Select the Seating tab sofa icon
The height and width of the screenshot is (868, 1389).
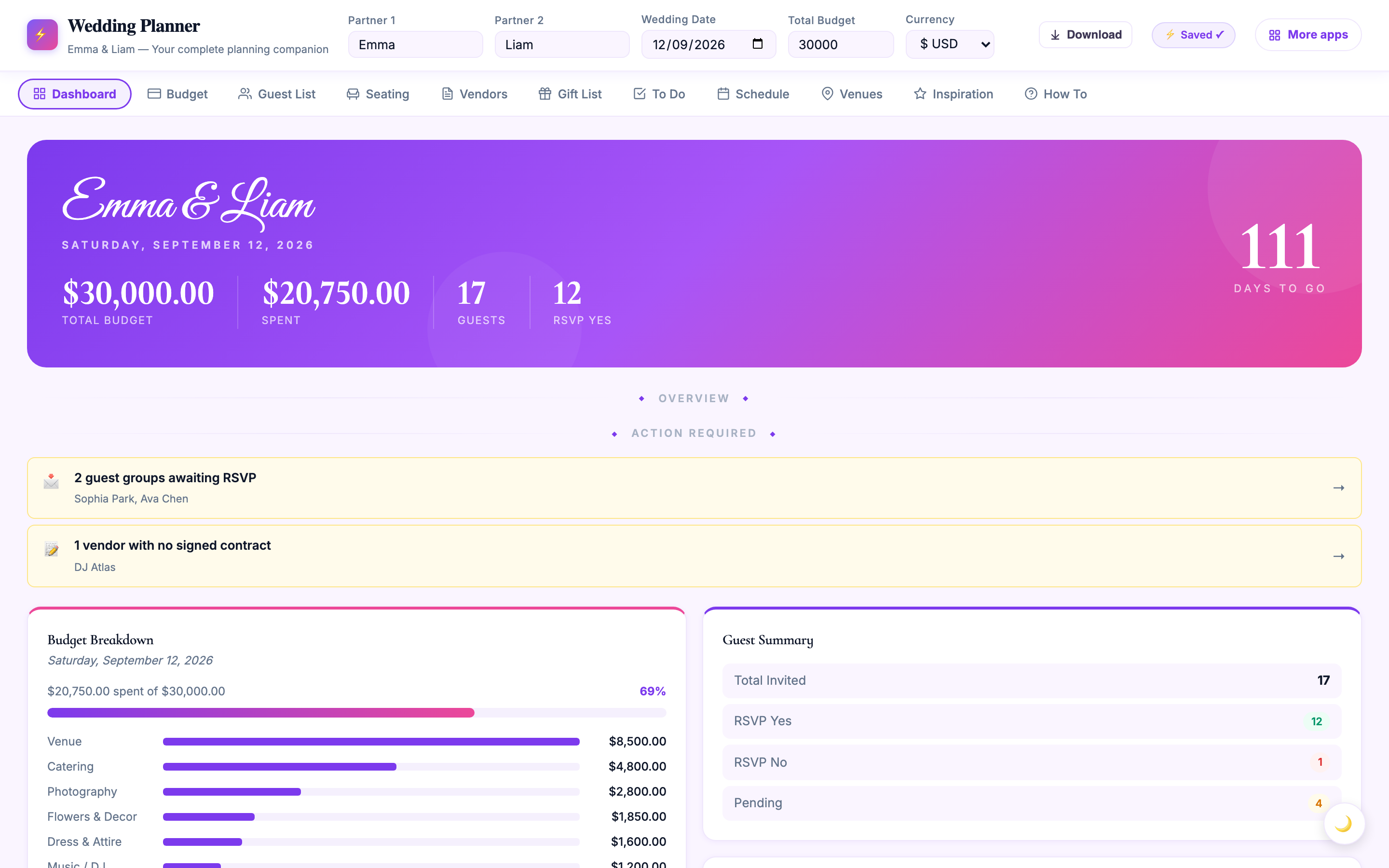pyautogui.click(x=353, y=94)
